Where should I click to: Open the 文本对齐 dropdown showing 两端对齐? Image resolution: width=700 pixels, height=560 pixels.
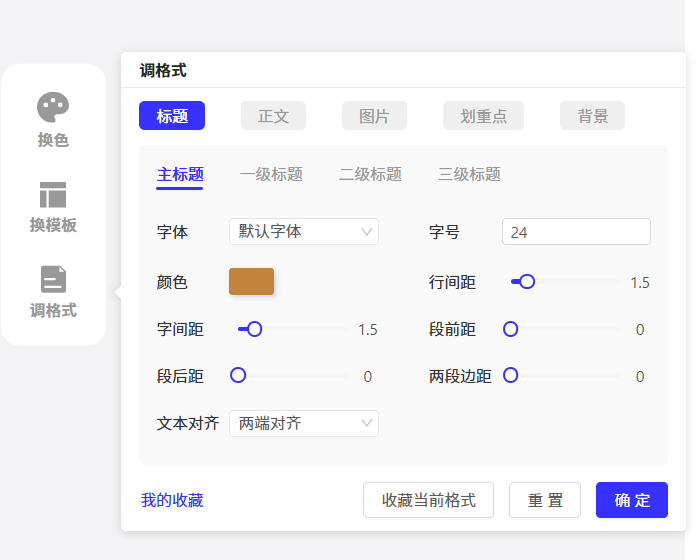tap(304, 423)
